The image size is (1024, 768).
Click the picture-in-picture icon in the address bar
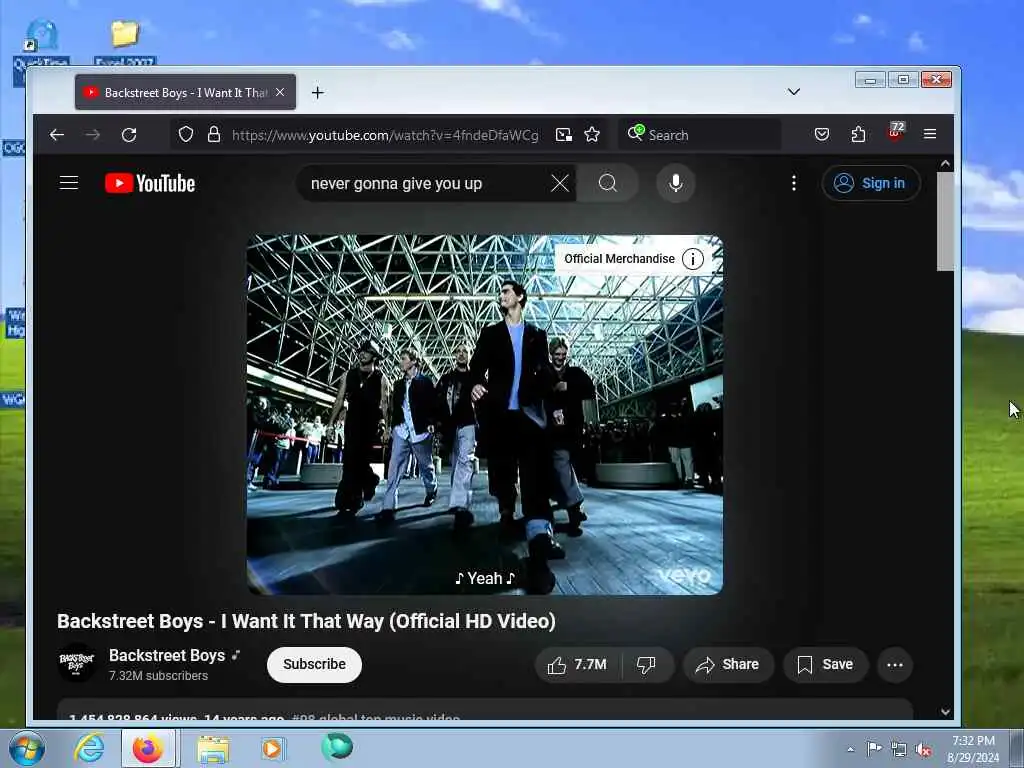[x=564, y=135]
